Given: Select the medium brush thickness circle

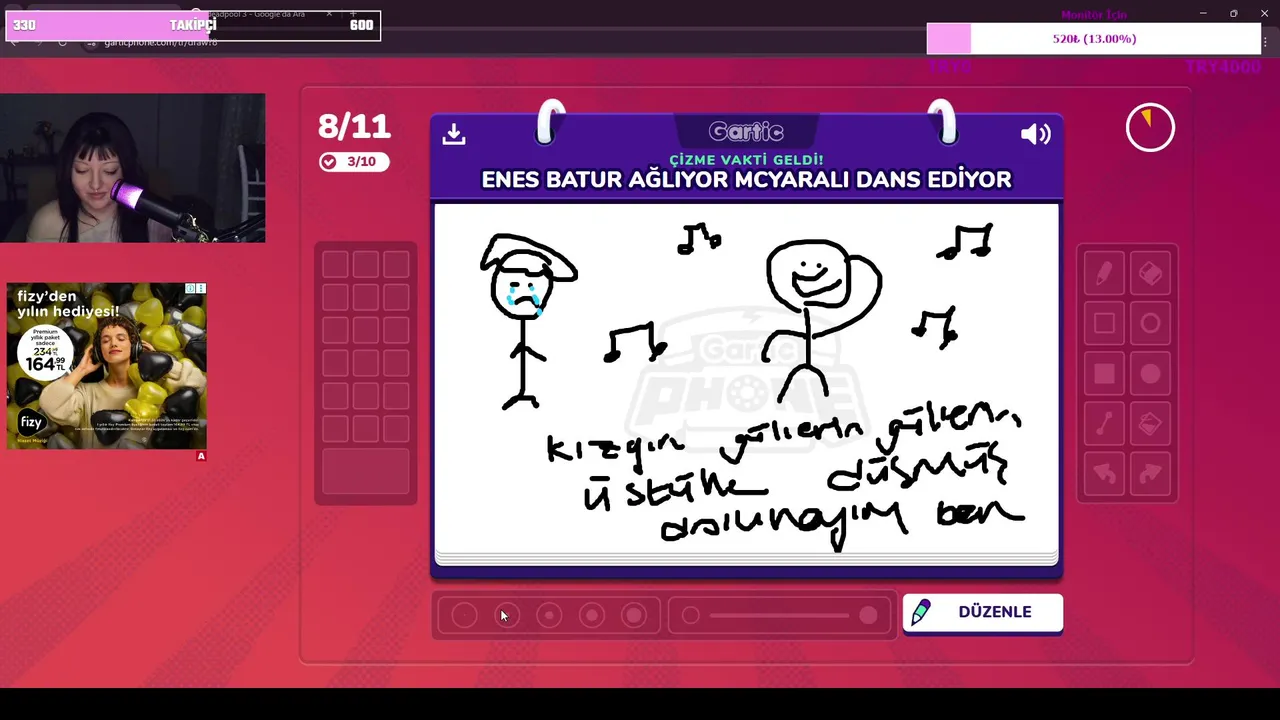Looking at the screenshot, I should (549, 616).
